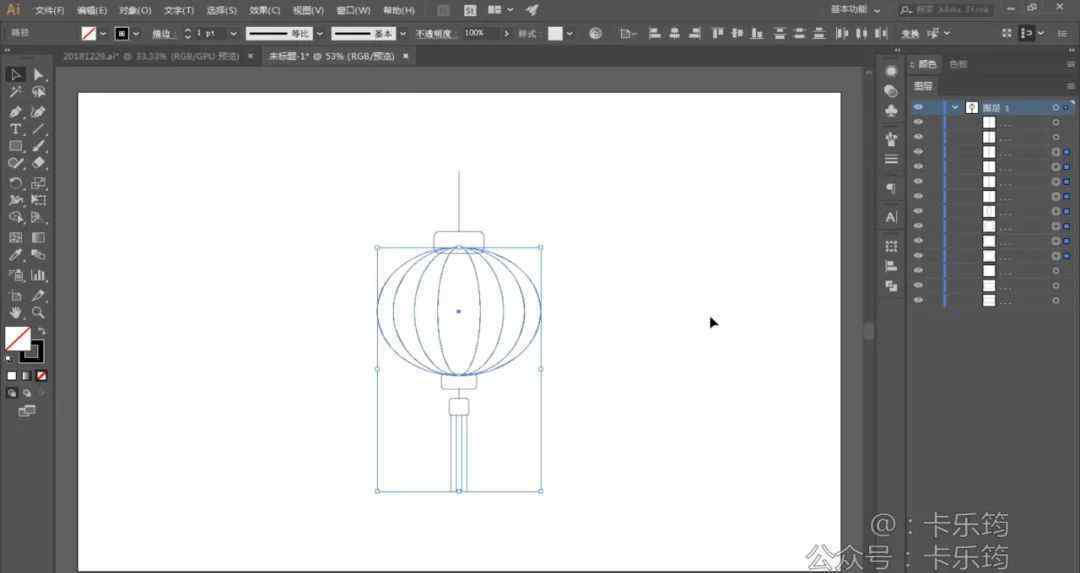The height and width of the screenshot is (573, 1080).
Task: Toggle eye of bottommost sublayer in Layers panel
Action: click(x=918, y=300)
